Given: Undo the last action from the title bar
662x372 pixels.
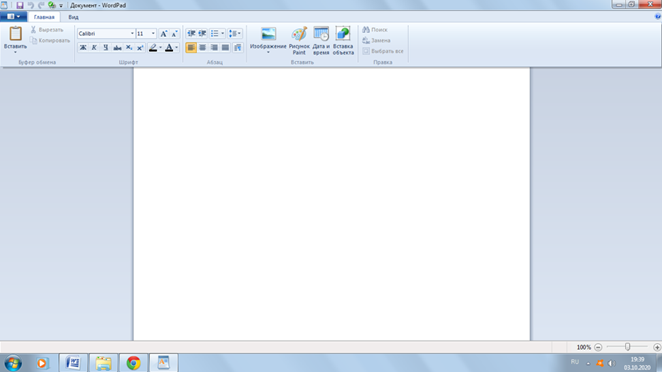Looking at the screenshot, I should coord(30,5).
